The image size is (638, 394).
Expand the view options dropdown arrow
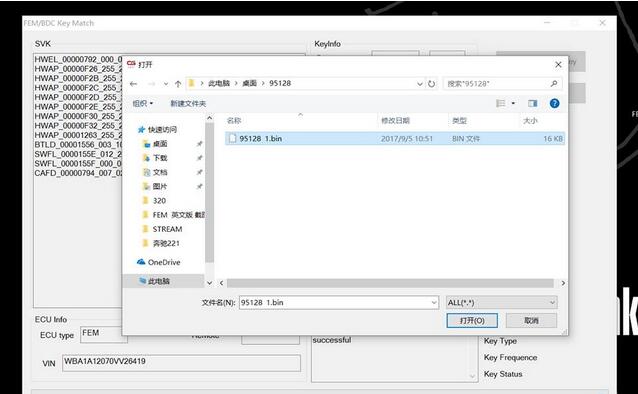[513, 103]
